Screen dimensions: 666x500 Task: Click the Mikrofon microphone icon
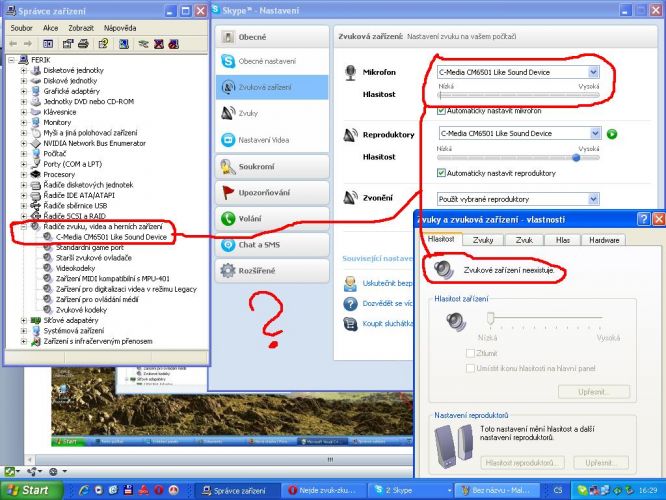[x=350, y=73]
